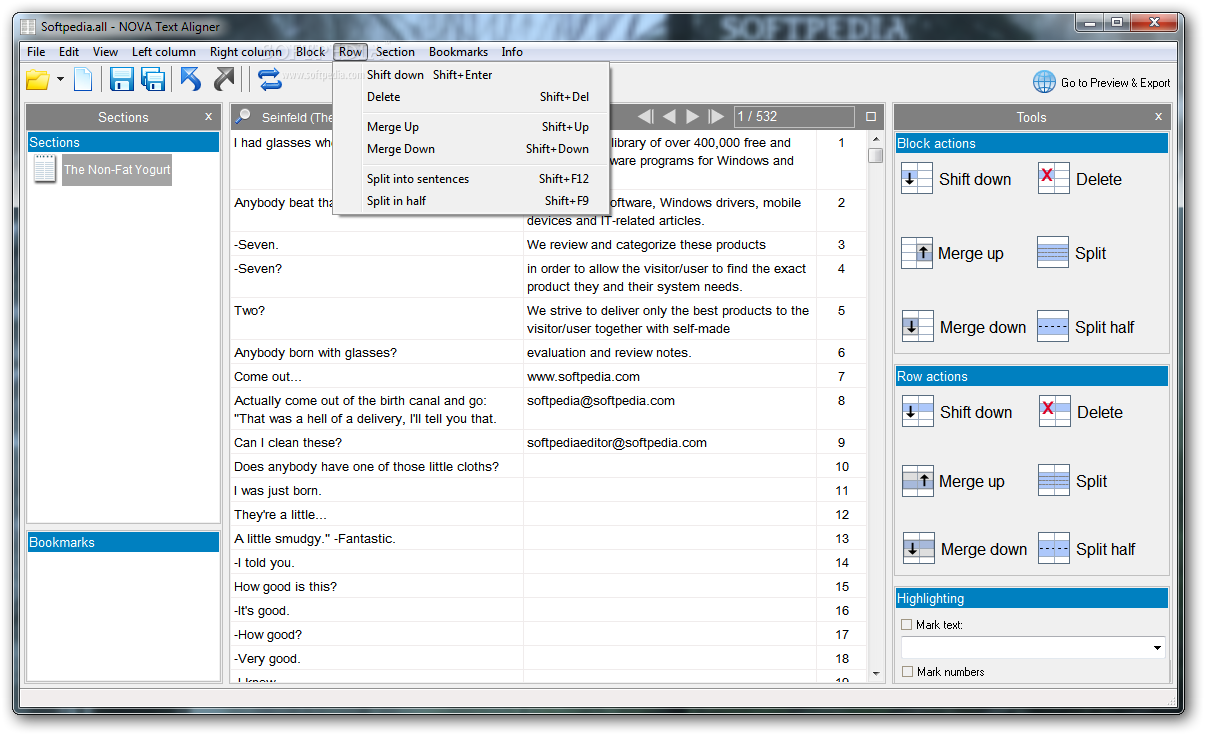Click the small square maximize-pane button
This screenshot has height=735, width=1205.
pyautogui.click(x=871, y=117)
